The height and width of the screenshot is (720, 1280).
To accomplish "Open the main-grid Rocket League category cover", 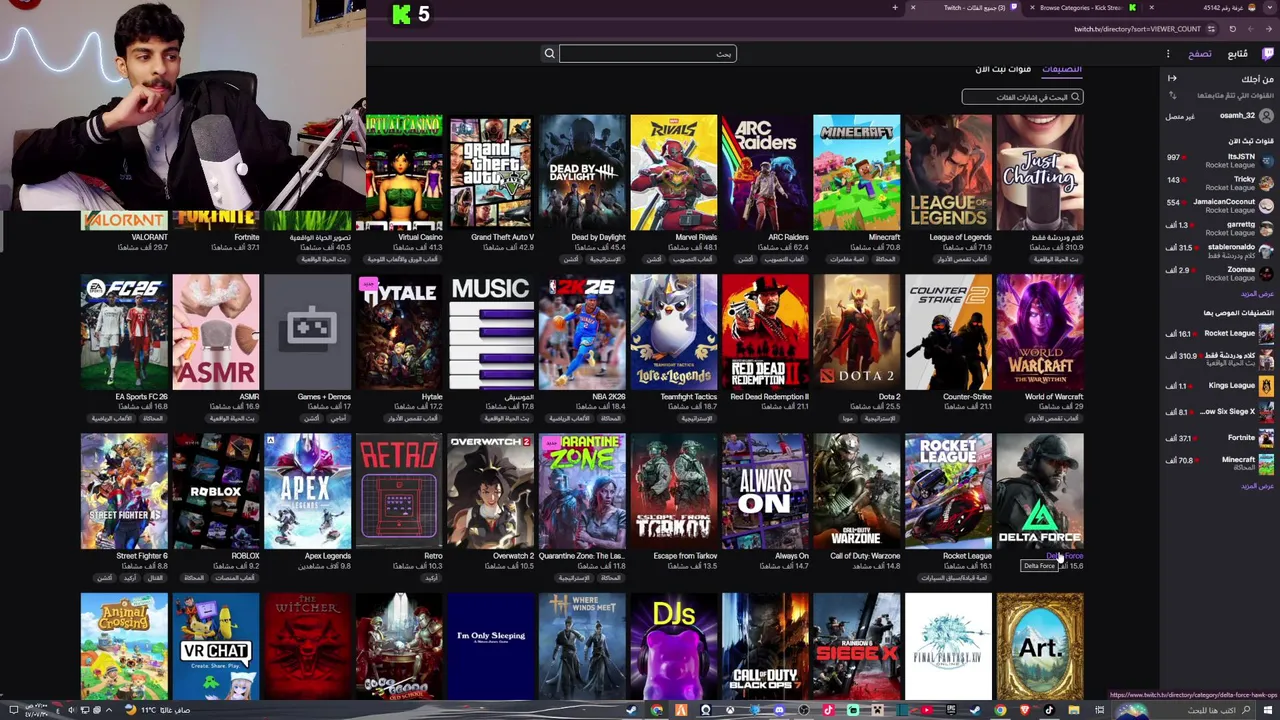I will pyautogui.click(x=948, y=491).
